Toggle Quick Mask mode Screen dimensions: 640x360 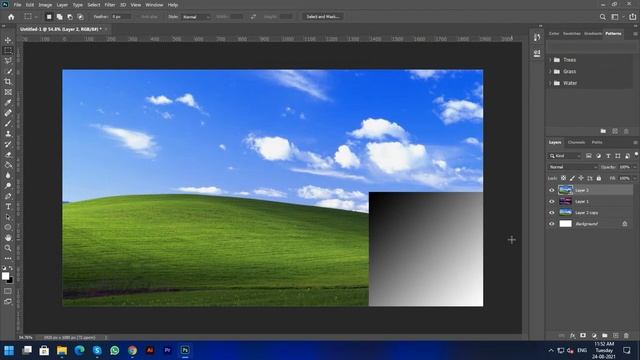coord(8,291)
